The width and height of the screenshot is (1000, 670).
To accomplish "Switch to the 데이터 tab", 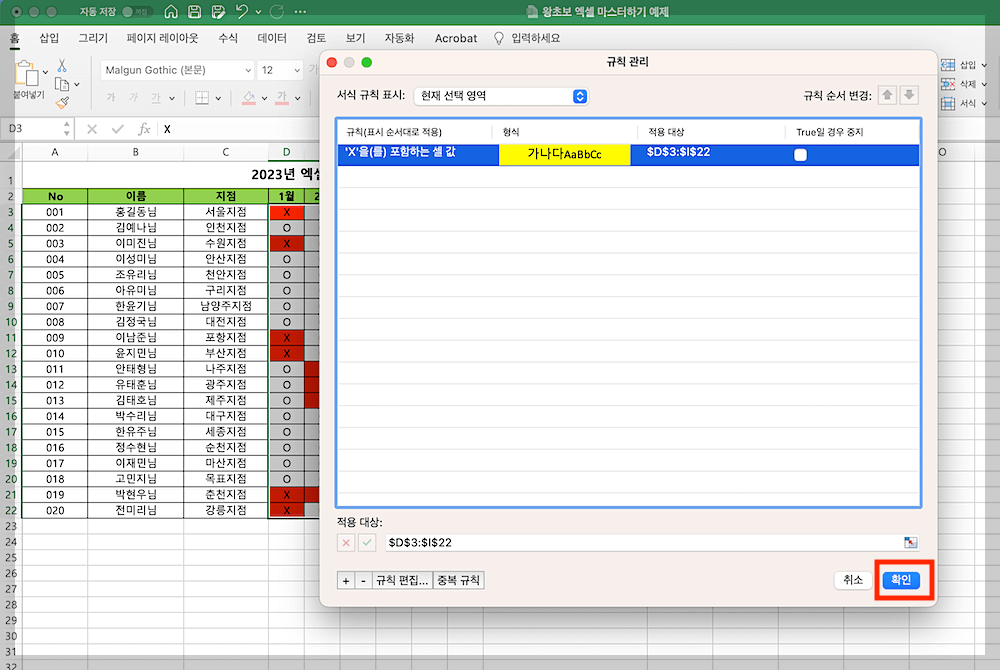I will tap(272, 38).
